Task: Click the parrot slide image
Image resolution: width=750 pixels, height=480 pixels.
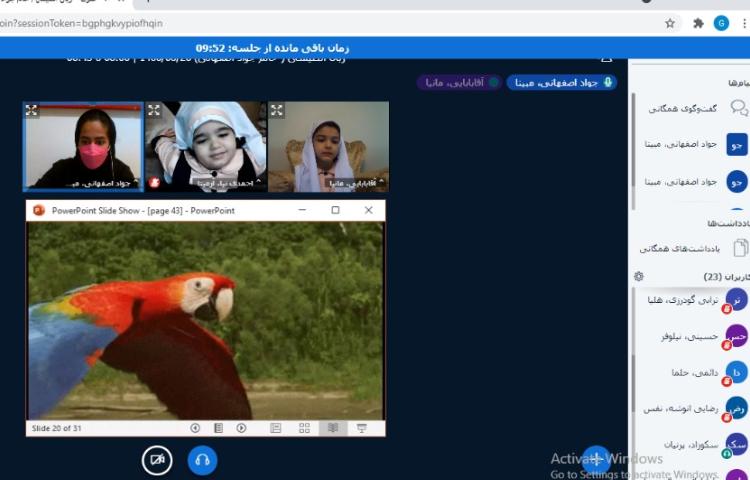Action: [205, 321]
